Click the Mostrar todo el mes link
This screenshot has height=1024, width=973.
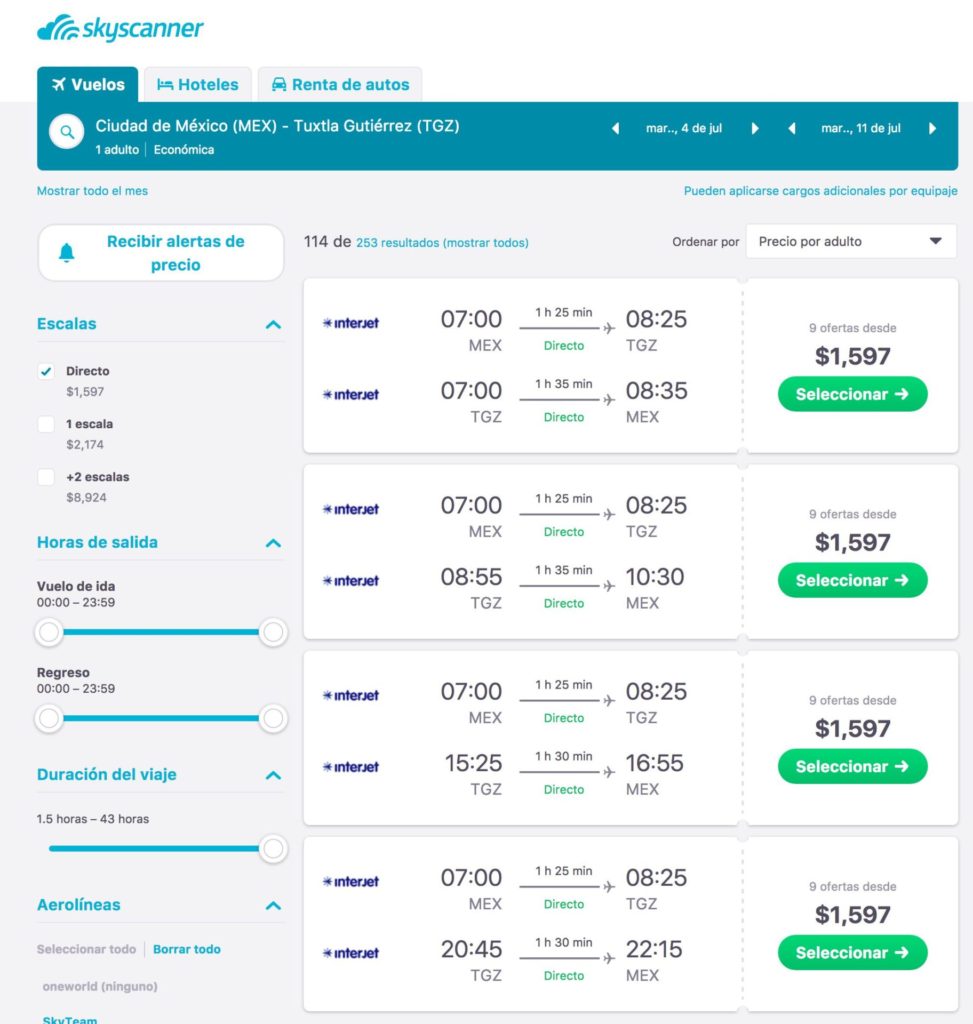pos(92,191)
